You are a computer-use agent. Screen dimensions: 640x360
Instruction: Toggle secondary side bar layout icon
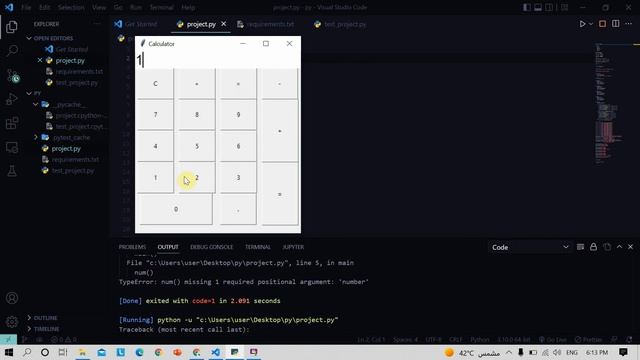point(549,7)
